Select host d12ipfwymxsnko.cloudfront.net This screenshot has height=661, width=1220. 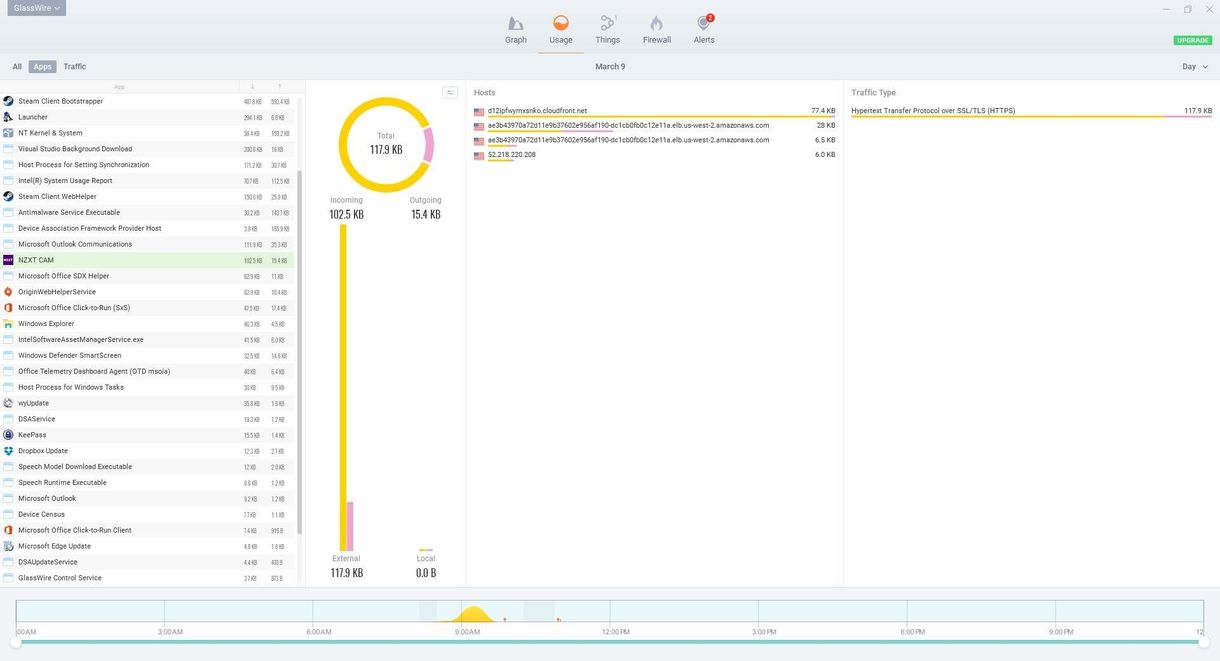(537, 111)
